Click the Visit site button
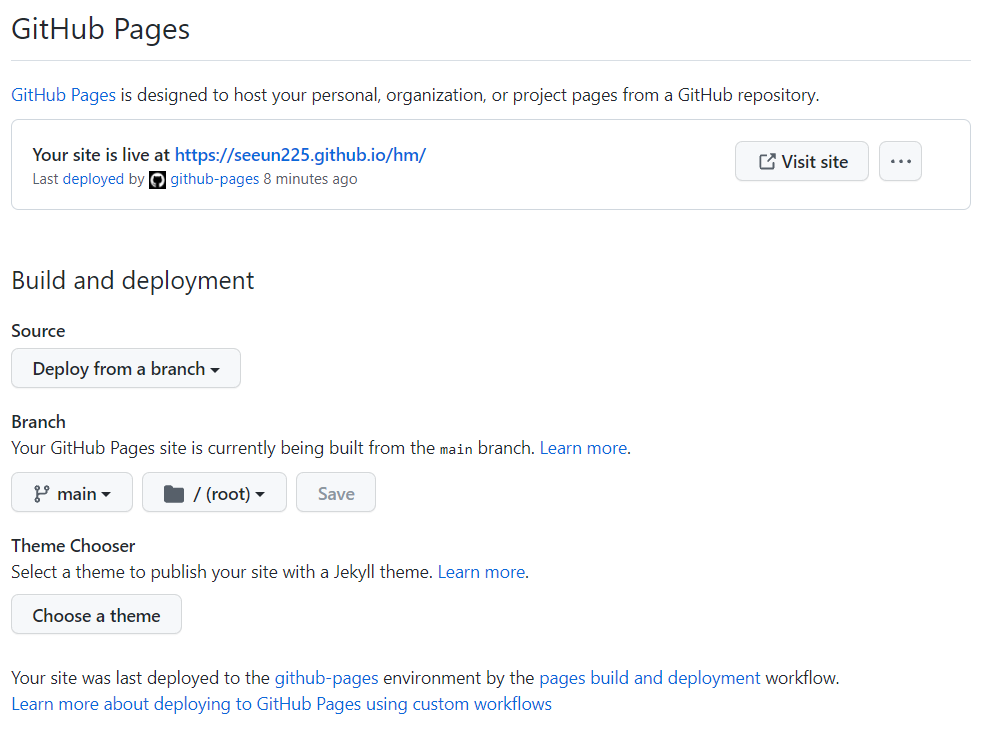Viewport: 998px width, 750px height. pyautogui.click(x=801, y=161)
